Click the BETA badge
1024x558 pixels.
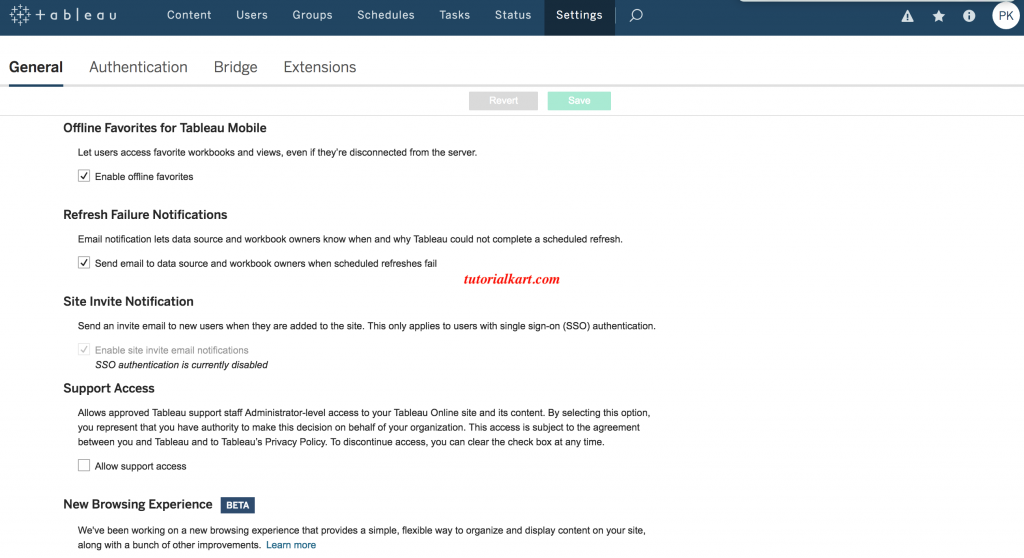(x=237, y=505)
